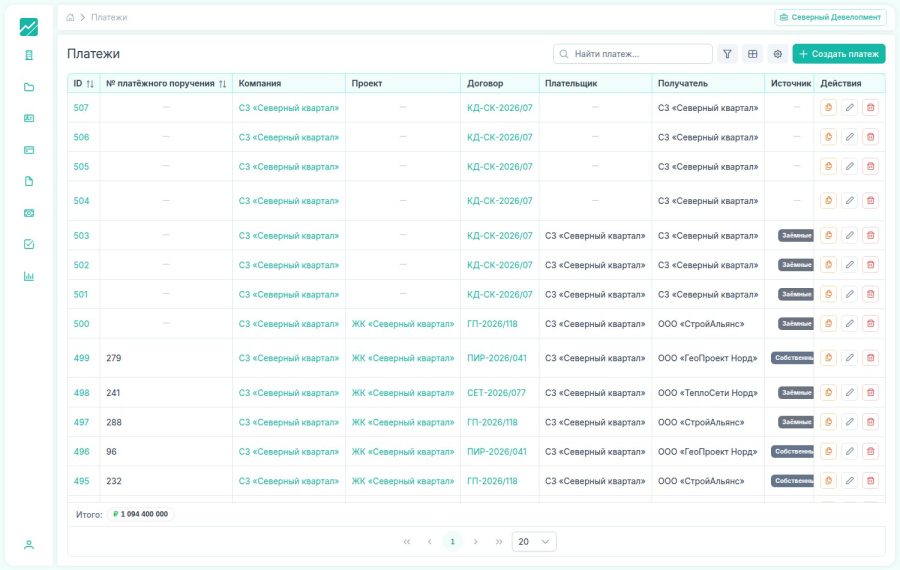The image size is (900, 570).
Task: Go to home via breadcrumb house icon
Action: [70, 17]
